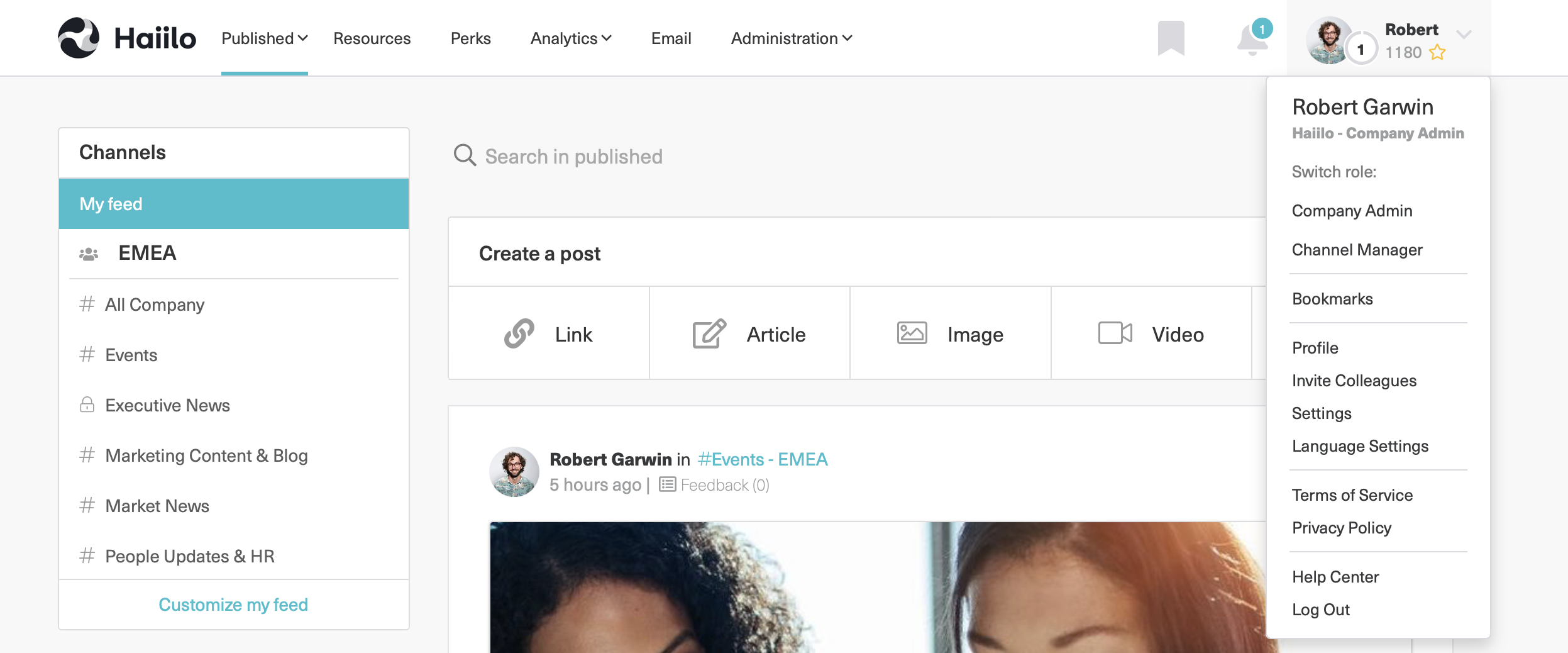Switch role to Channel Manager

pyautogui.click(x=1357, y=250)
